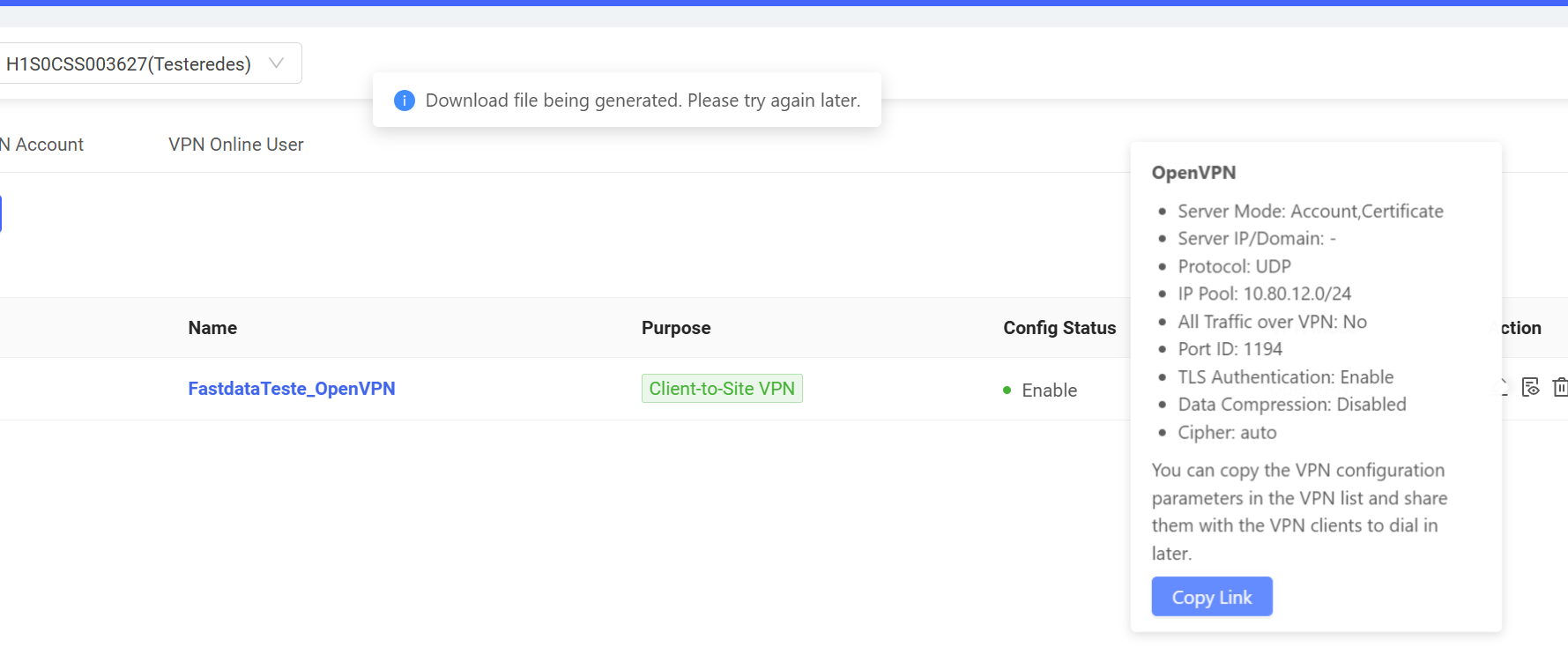Click the Name column header

pyautogui.click(x=212, y=328)
